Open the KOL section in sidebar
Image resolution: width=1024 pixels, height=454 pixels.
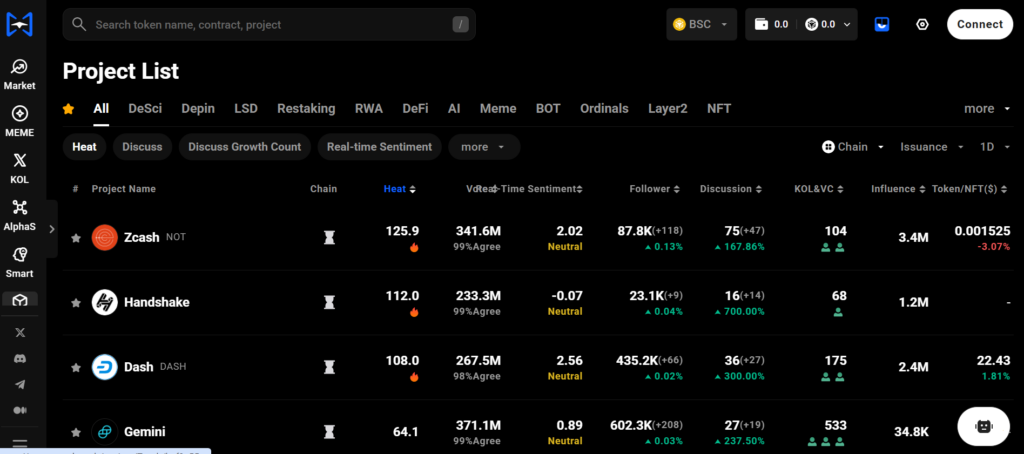pyautogui.click(x=20, y=167)
